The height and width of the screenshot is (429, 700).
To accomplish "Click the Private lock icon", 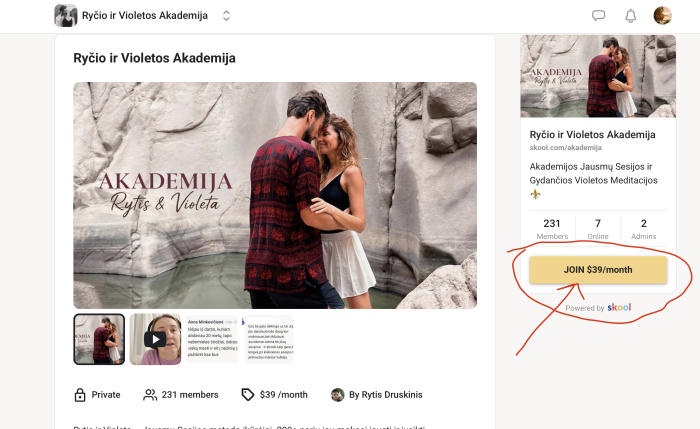I will (x=80, y=395).
